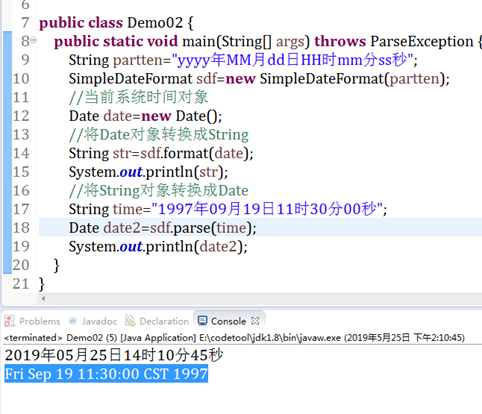
Task: Click the Console monitor icon
Action: pyautogui.click(x=202, y=321)
